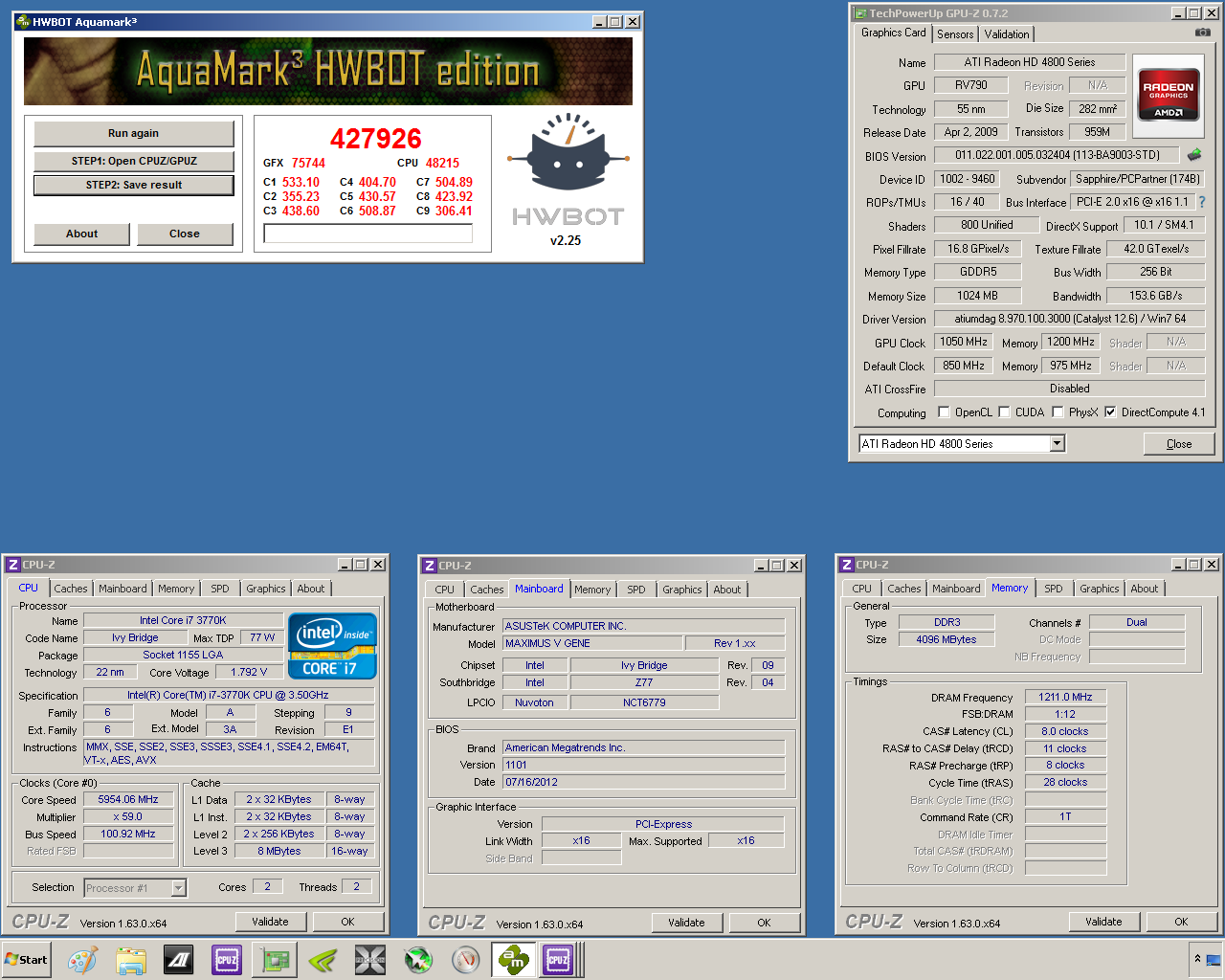The width and height of the screenshot is (1225, 980).
Task: Click STEP2: Save result button
Action: click(134, 185)
